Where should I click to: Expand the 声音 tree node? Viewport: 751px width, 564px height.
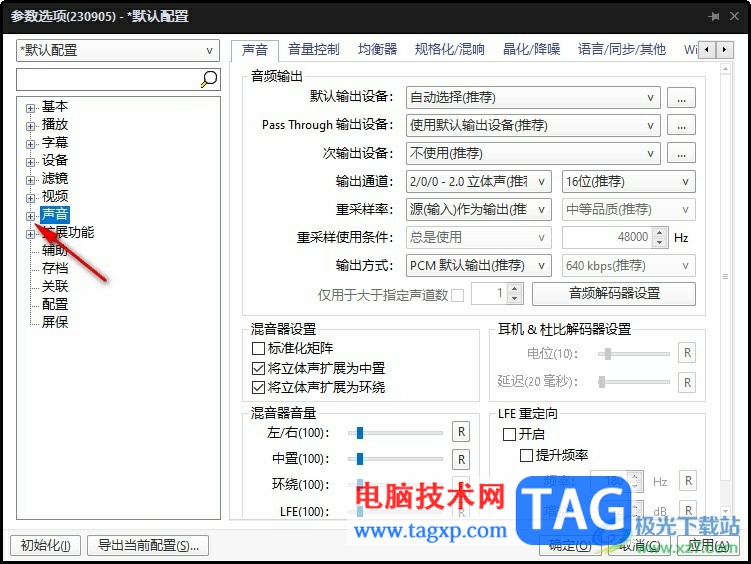pyautogui.click(x=30, y=216)
